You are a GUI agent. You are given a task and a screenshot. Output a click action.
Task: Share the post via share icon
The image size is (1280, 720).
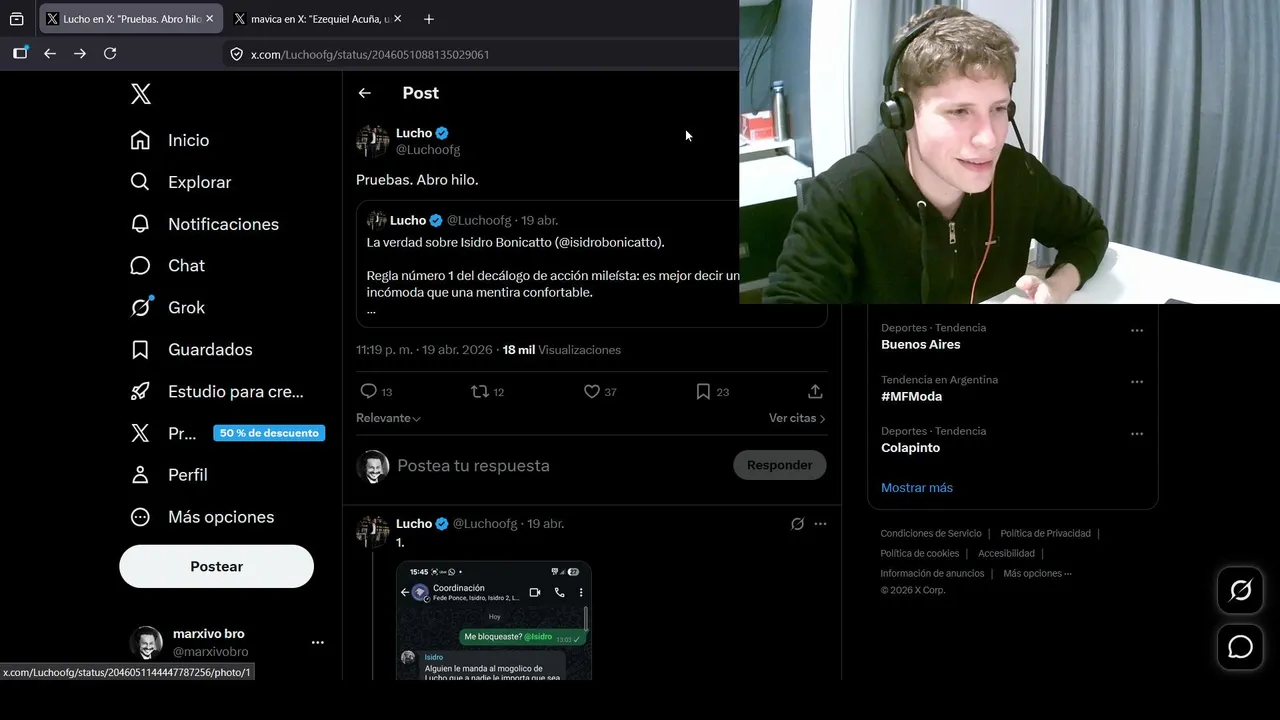click(x=815, y=392)
